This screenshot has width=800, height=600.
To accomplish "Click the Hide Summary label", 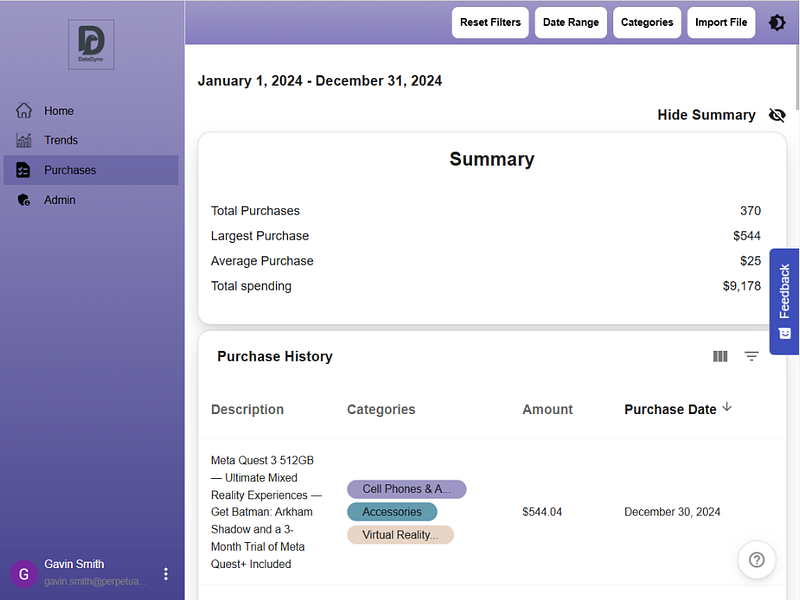I will (706, 115).
